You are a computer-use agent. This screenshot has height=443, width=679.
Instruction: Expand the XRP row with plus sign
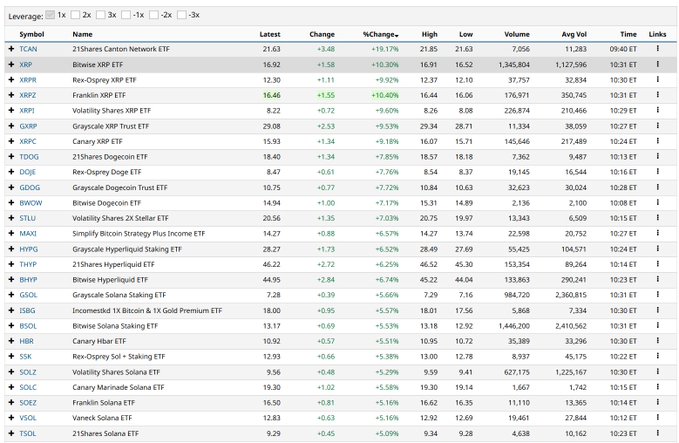click(11, 65)
